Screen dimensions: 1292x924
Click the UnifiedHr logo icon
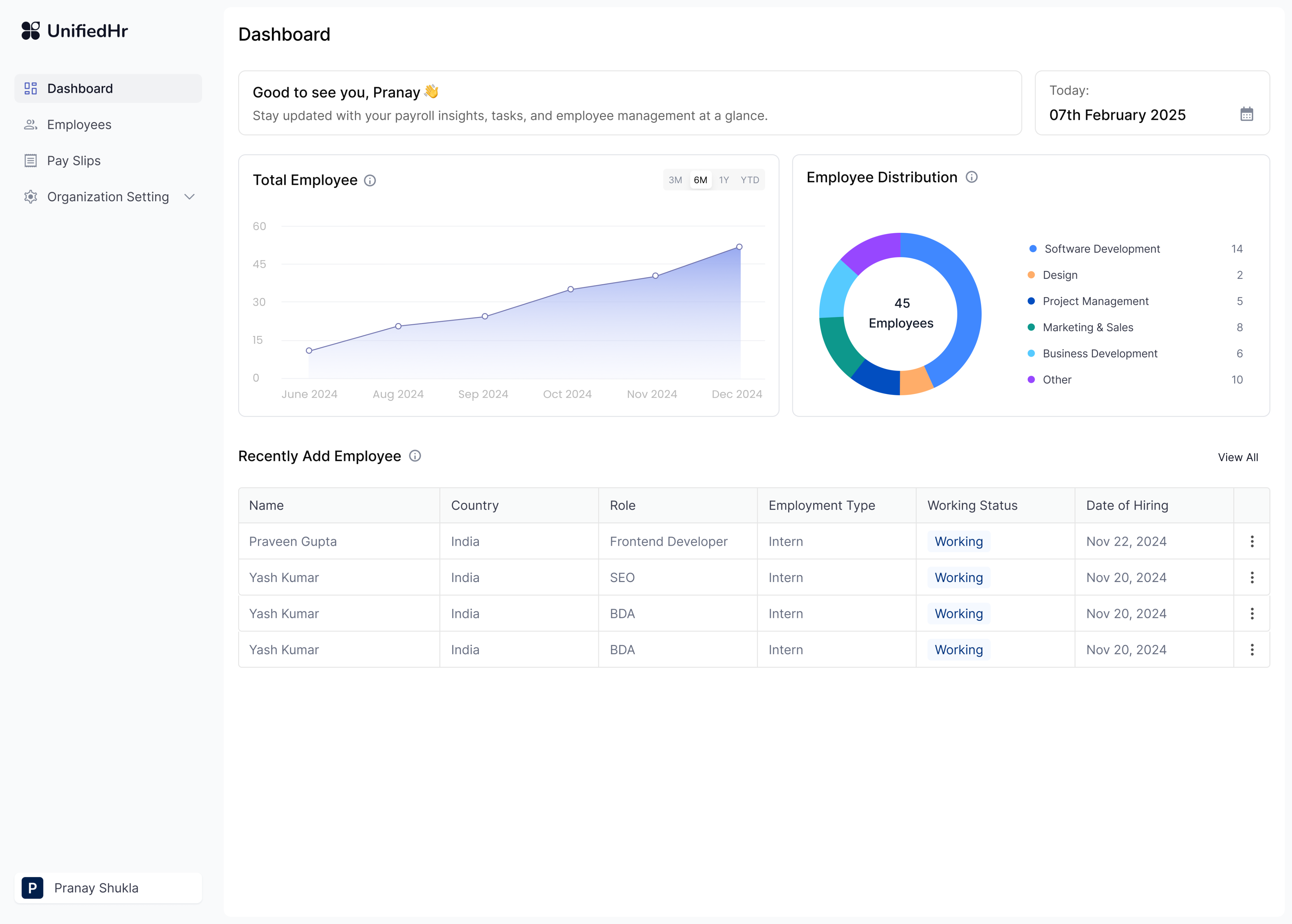[x=31, y=31]
